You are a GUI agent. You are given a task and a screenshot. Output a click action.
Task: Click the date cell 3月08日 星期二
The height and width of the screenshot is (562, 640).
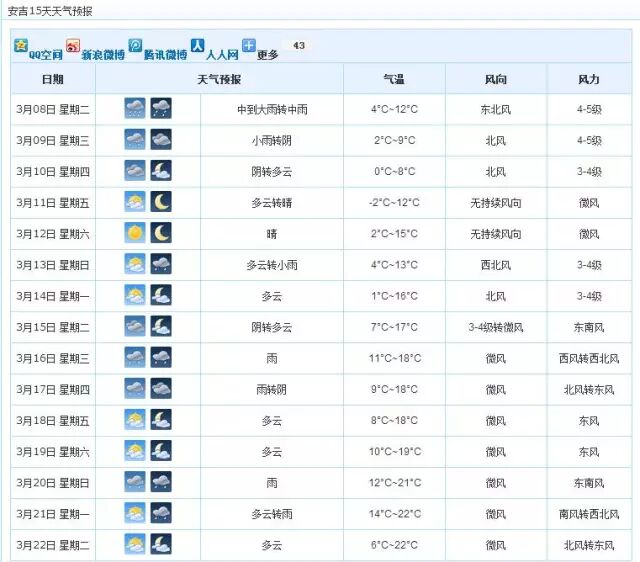(x=53, y=109)
